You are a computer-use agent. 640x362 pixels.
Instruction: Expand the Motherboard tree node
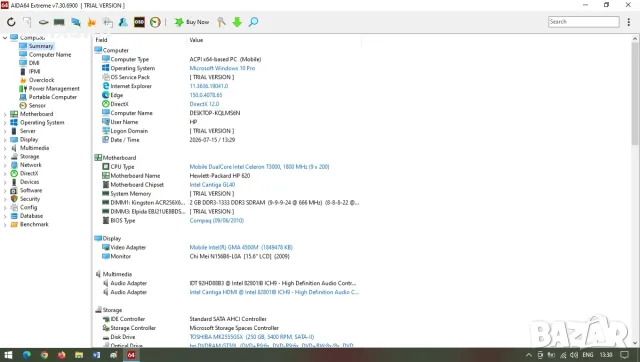coord(5,114)
